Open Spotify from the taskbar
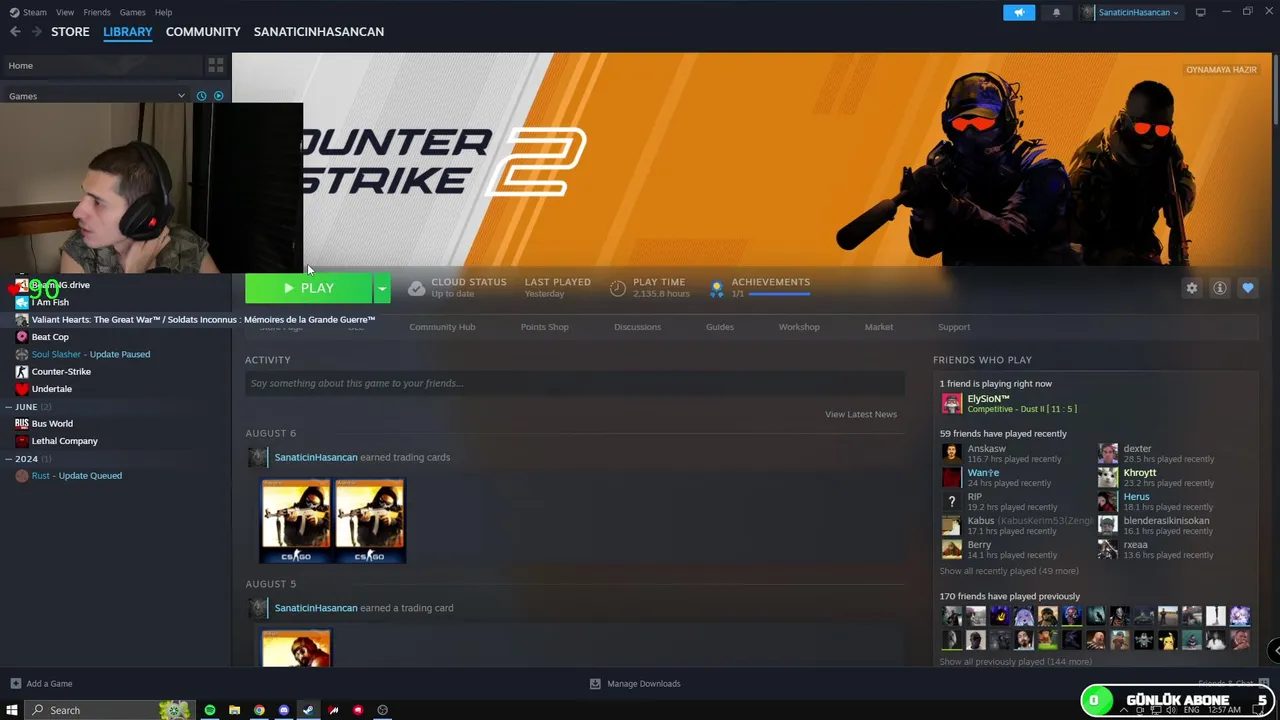 [x=210, y=710]
